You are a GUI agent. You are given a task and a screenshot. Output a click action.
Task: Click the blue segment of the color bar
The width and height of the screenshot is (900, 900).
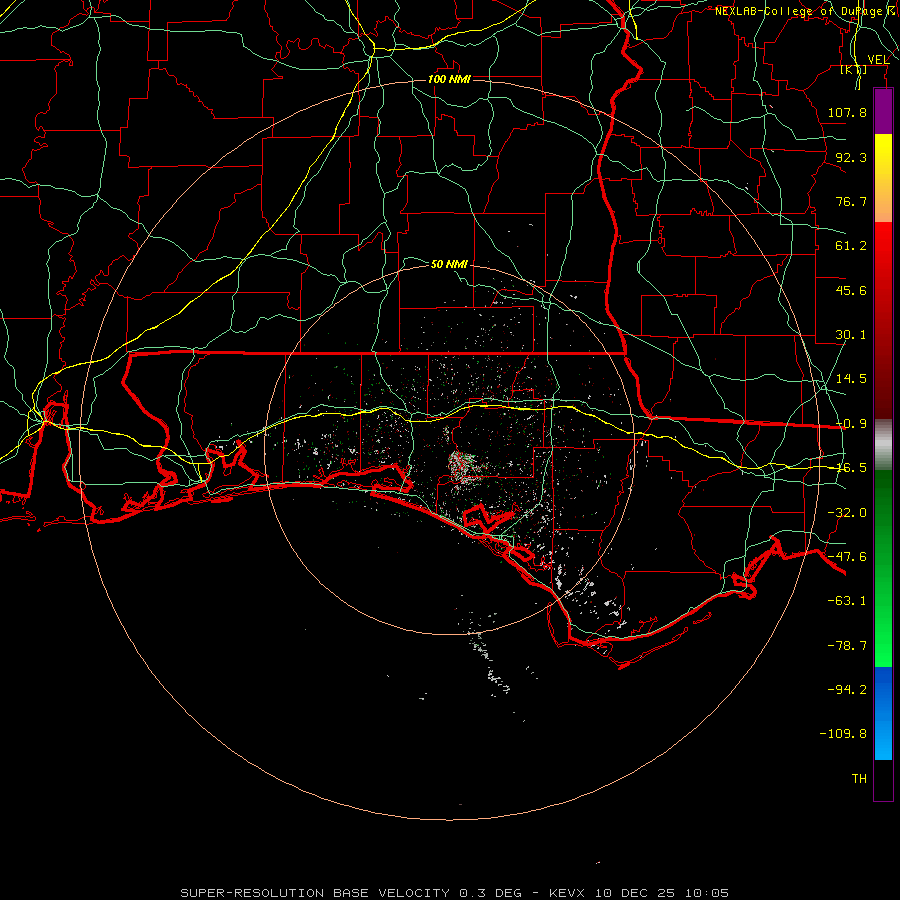pos(883,713)
